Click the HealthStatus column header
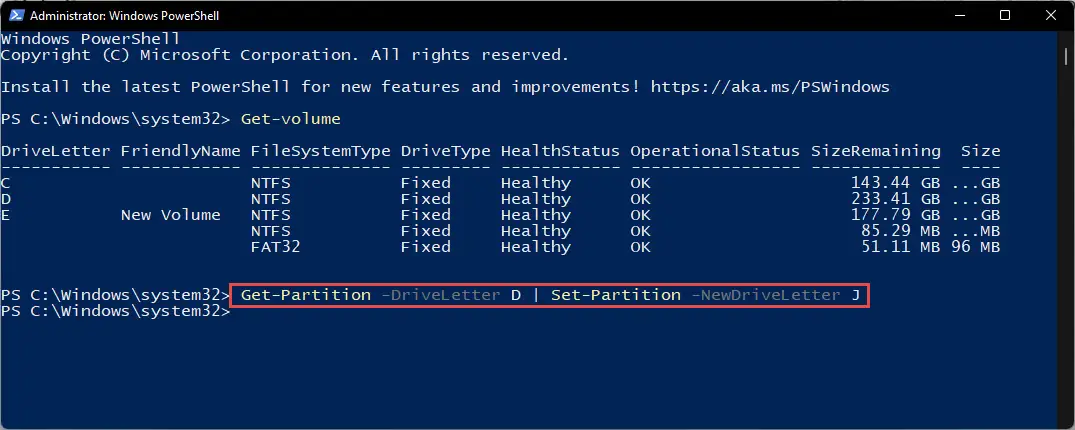Viewport: 1075px width, 430px height. [560, 151]
